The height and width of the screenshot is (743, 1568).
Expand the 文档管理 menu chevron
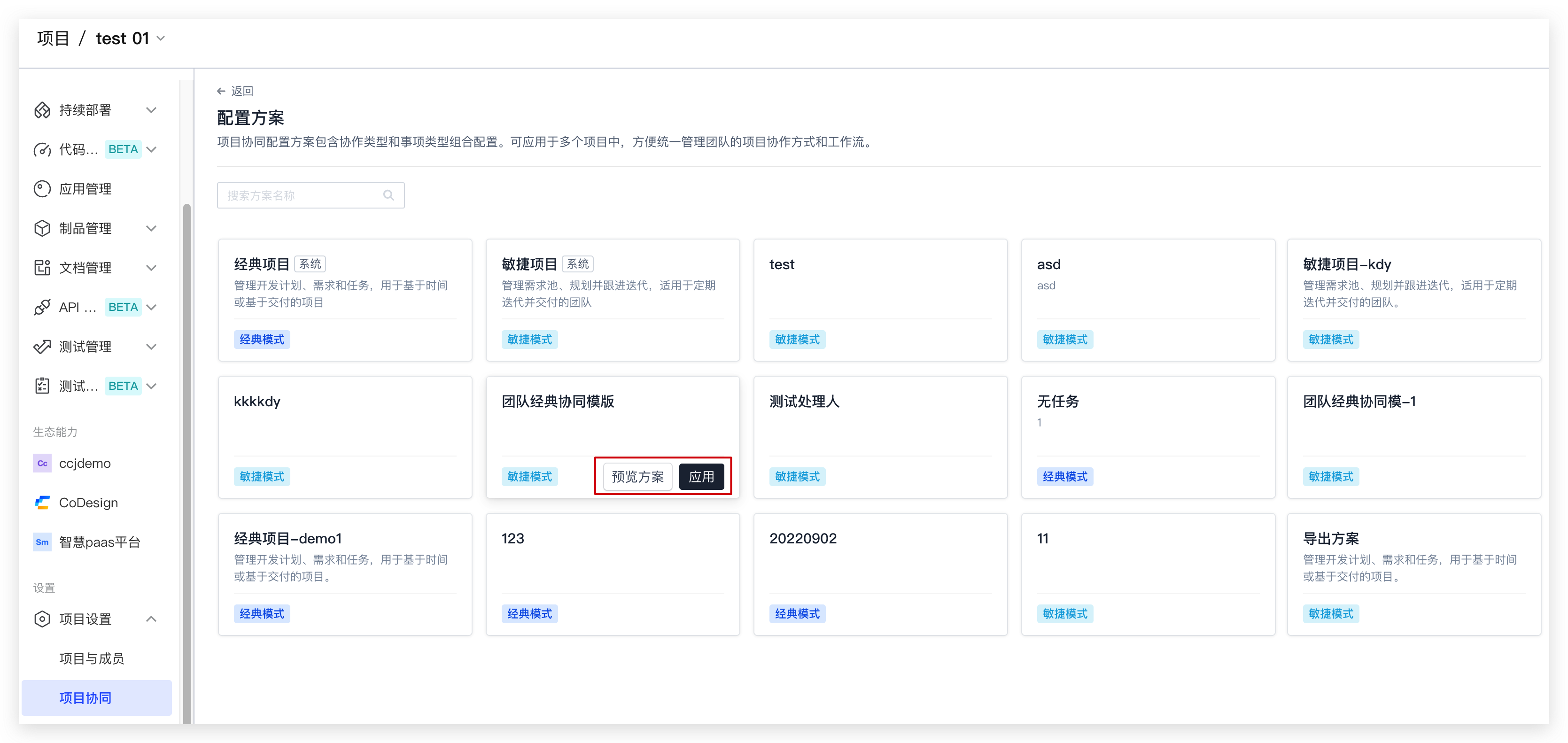coord(152,268)
